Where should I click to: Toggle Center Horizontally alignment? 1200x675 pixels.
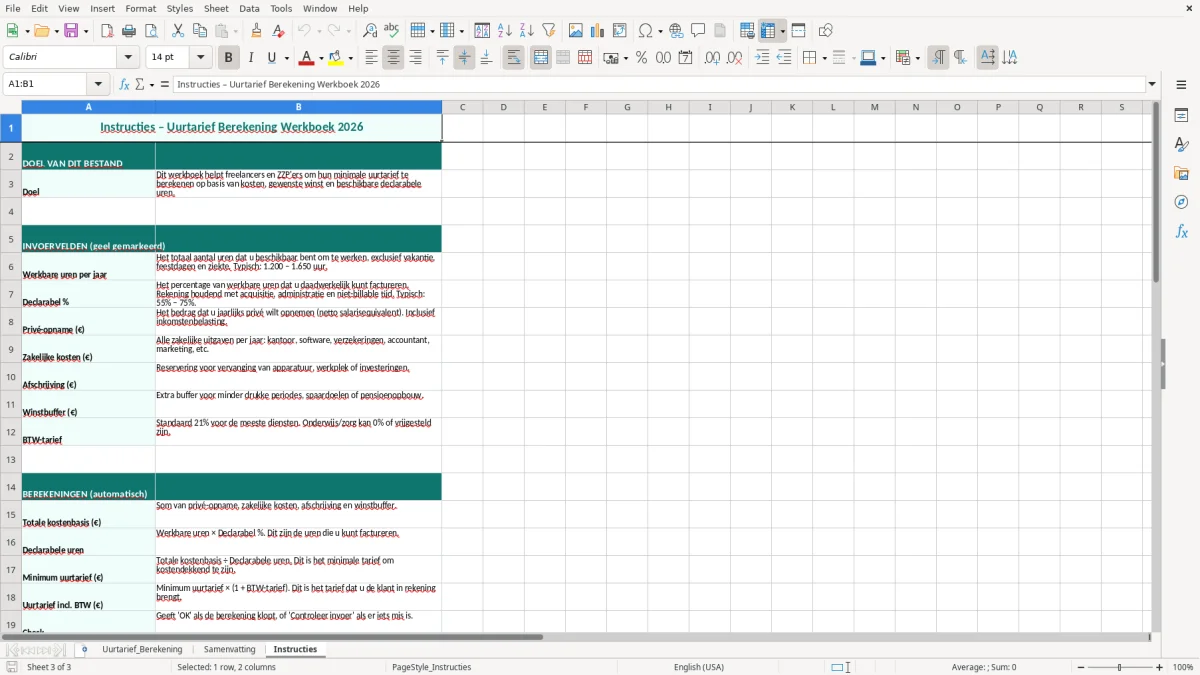(x=393, y=58)
